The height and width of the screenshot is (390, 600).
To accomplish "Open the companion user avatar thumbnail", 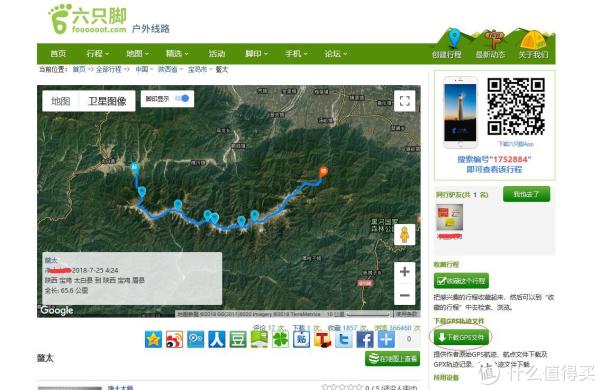I will tap(450, 217).
